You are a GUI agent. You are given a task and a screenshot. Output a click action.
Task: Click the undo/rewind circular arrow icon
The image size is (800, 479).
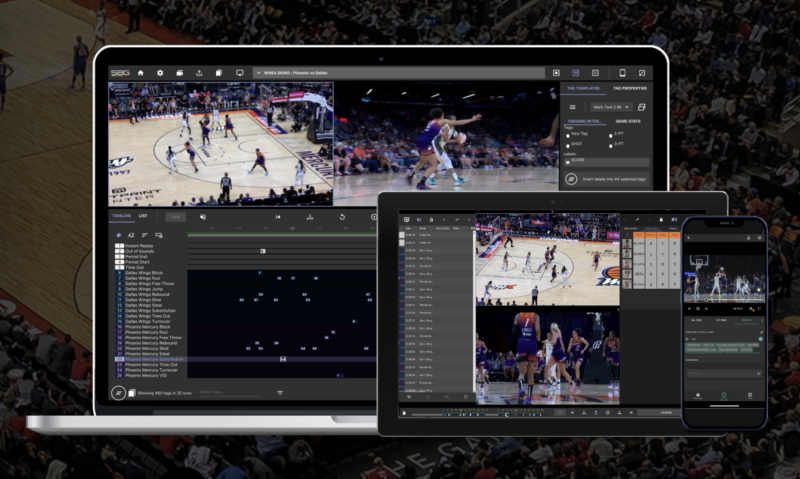click(x=343, y=216)
